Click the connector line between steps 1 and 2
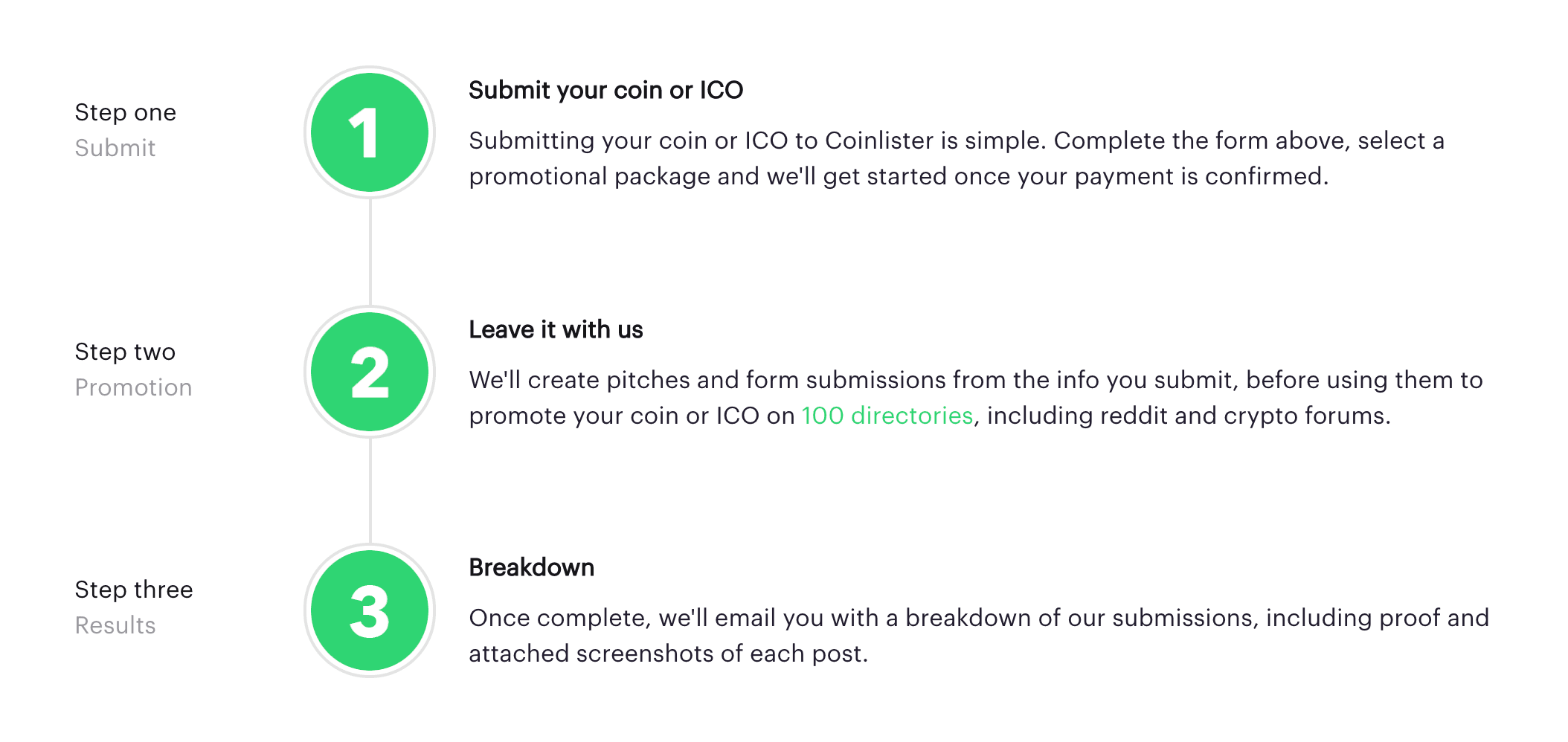This screenshot has height=742, width=1568. point(370,252)
